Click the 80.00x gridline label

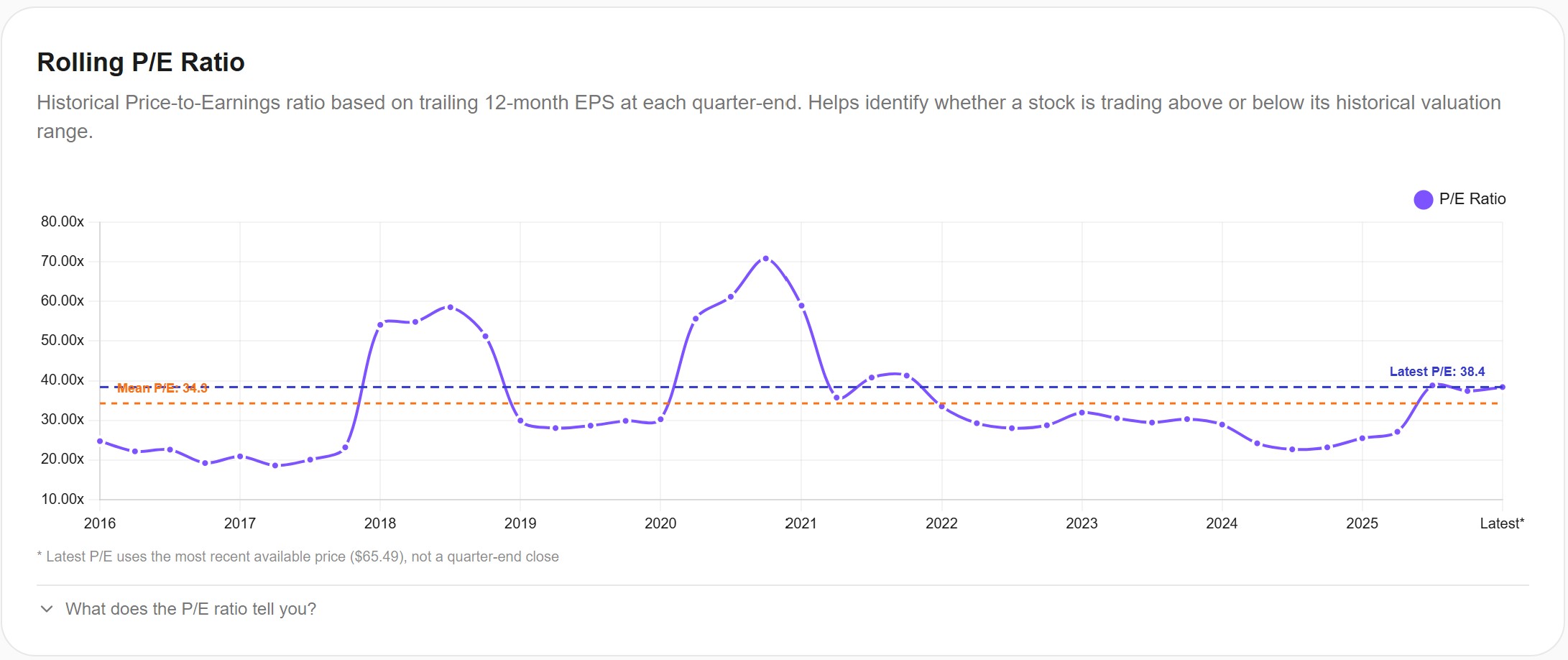(x=63, y=222)
